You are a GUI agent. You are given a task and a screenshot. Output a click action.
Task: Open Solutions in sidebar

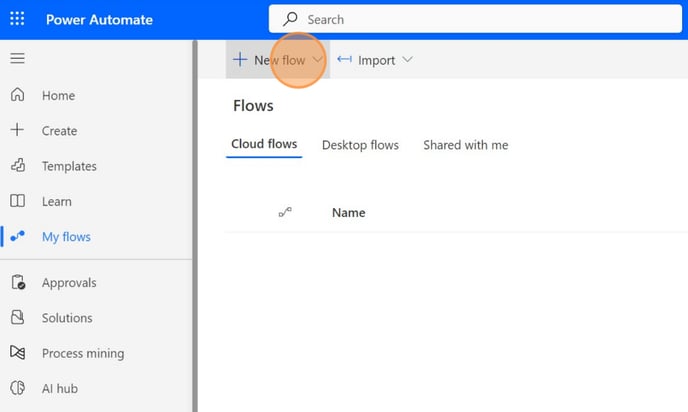click(x=67, y=318)
